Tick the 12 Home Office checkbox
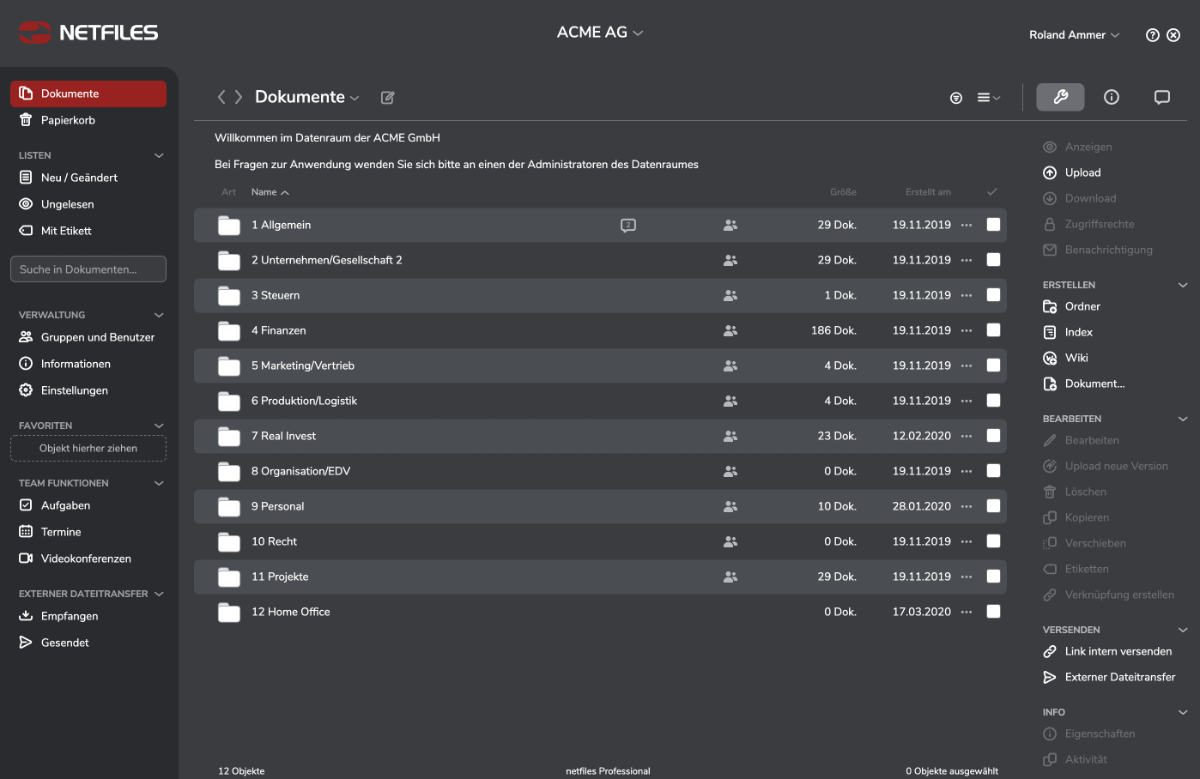The height and width of the screenshot is (779, 1200). point(993,612)
